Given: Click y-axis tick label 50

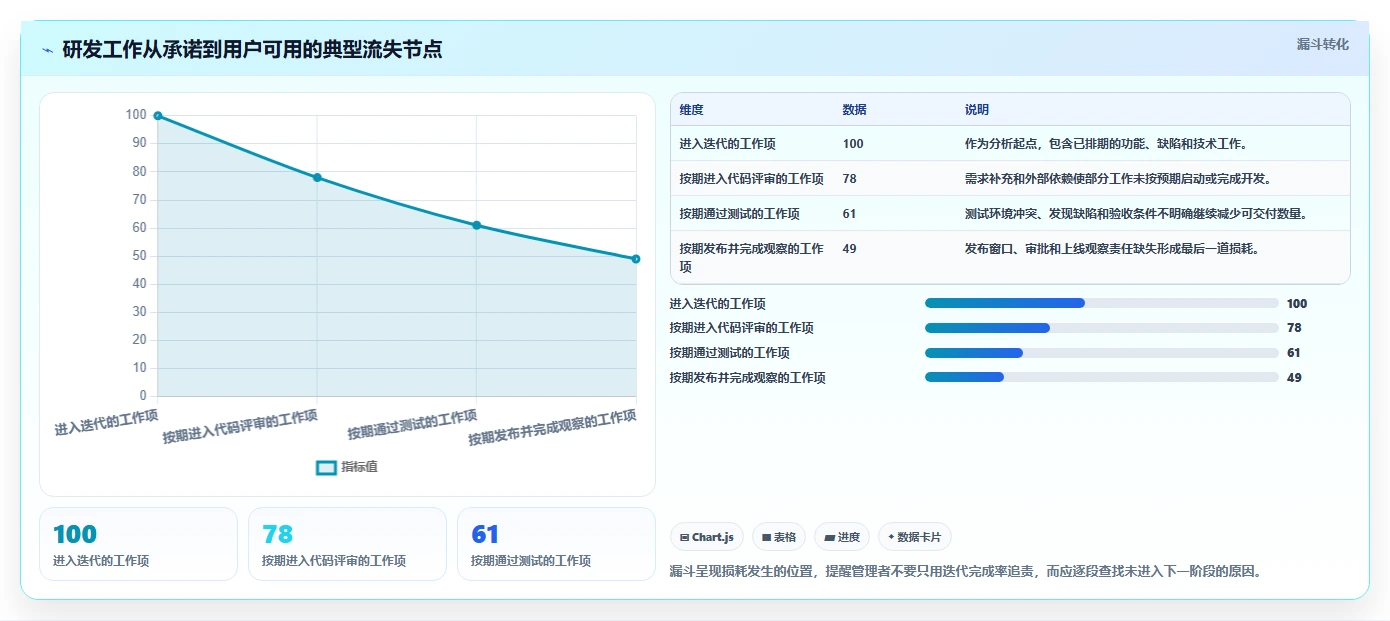Looking at the screenshot, I should point(137,256).
